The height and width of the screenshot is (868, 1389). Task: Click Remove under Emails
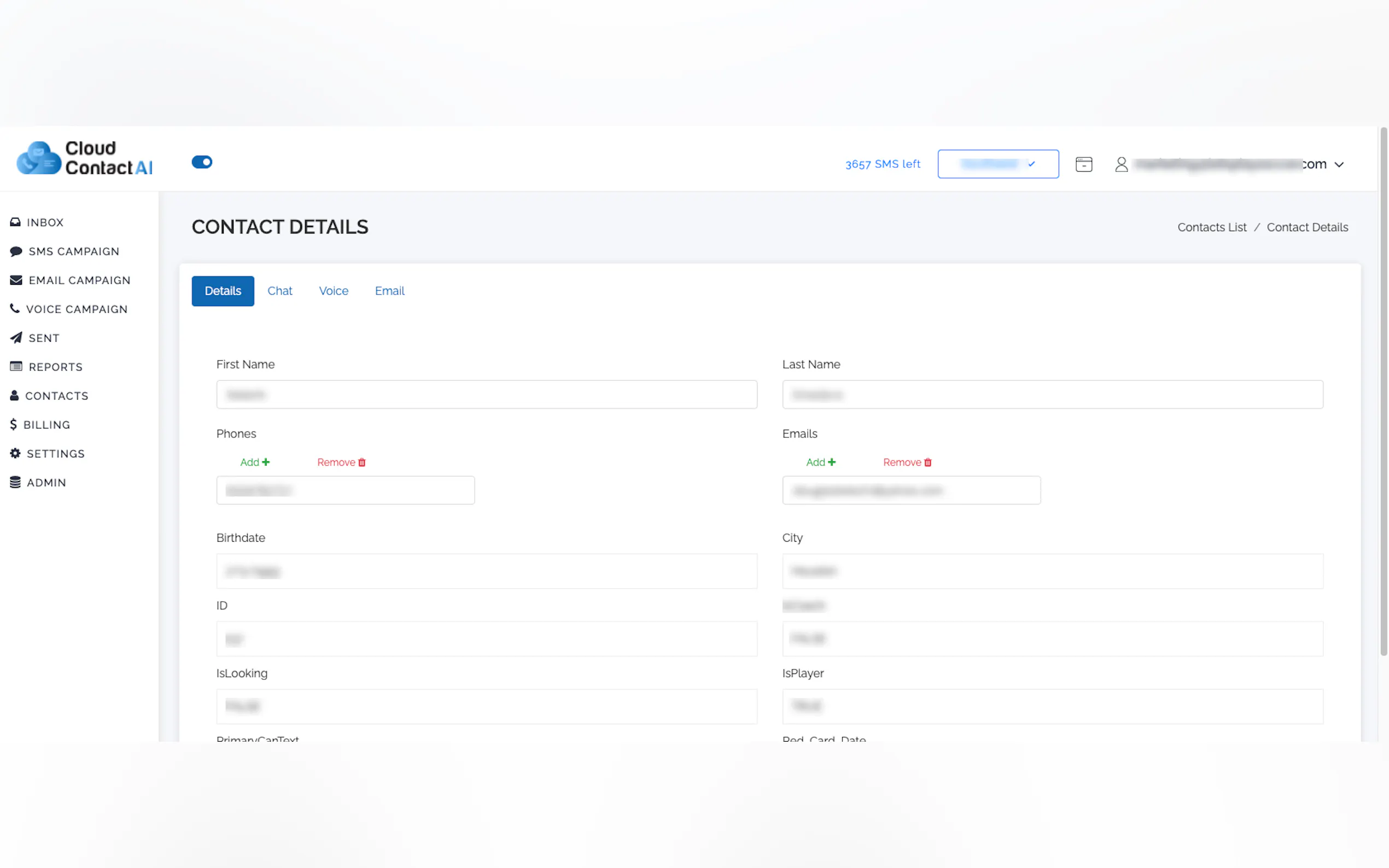(907, 462)
